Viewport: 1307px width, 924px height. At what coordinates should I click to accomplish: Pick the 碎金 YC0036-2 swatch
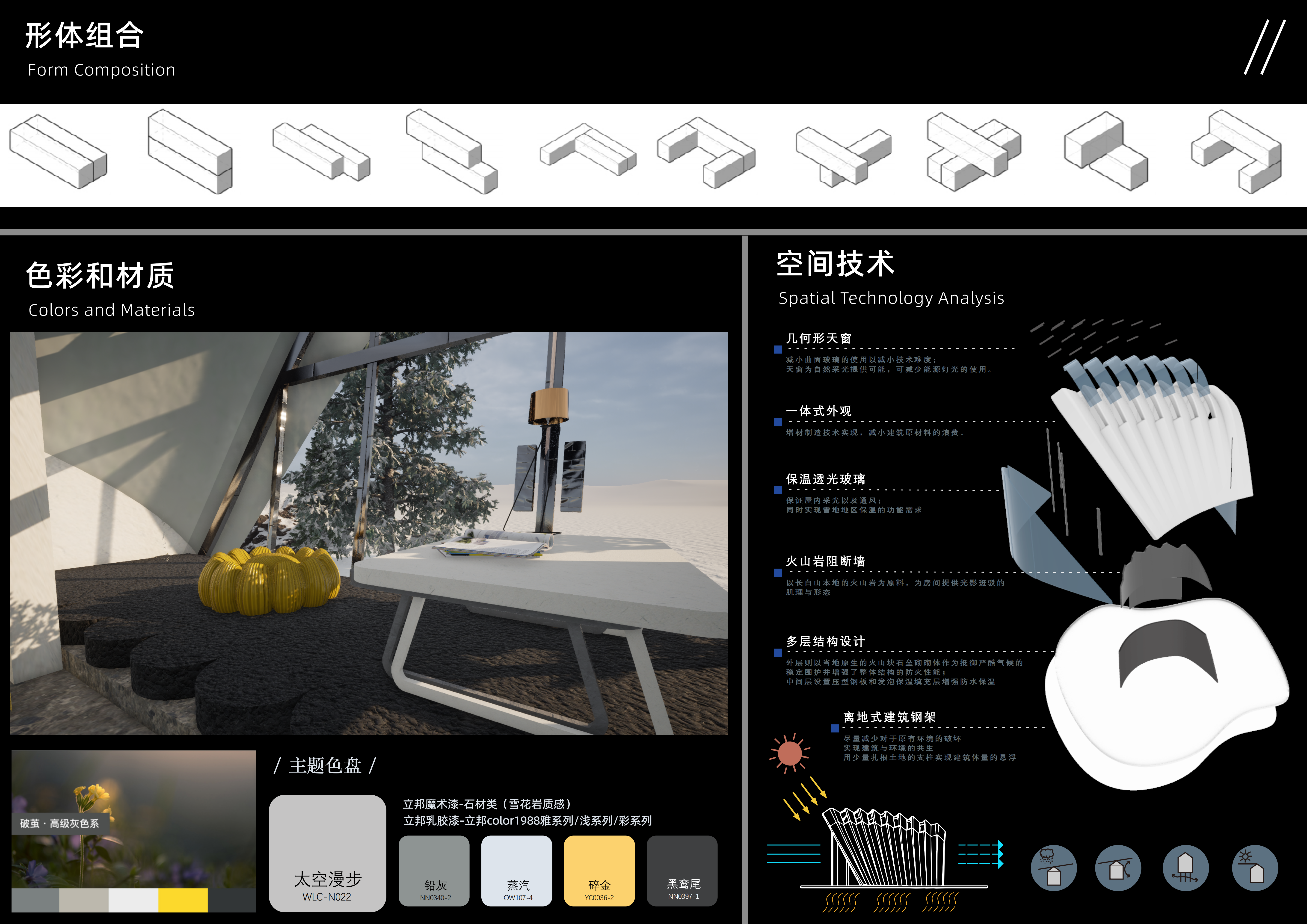[x=599, y=871]
